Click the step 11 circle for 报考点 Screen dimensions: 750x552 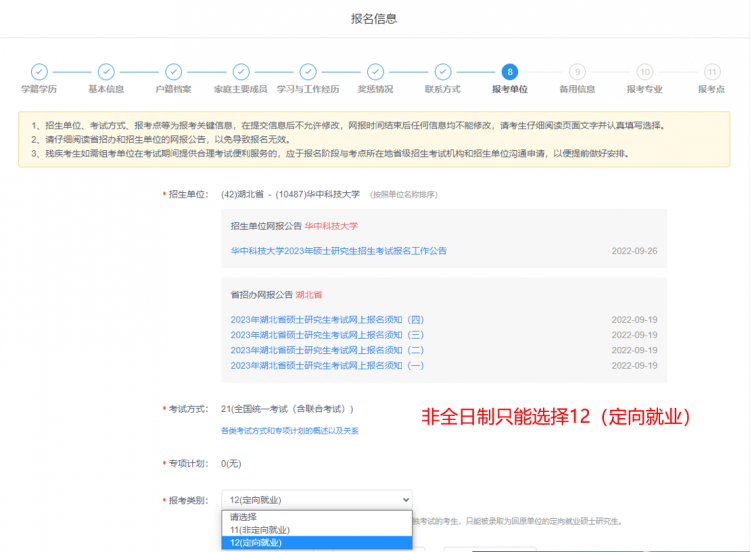point(712,72)
